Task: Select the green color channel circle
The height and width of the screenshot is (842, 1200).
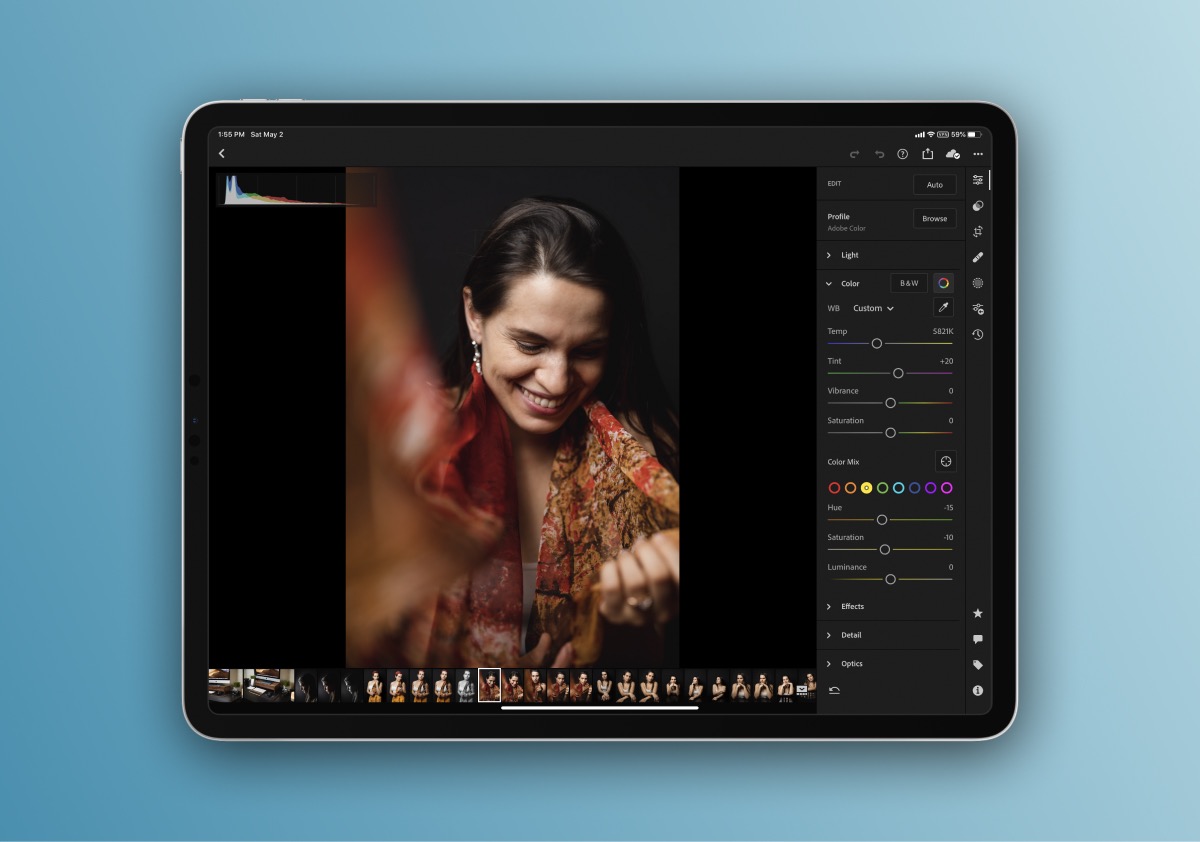Action: point(882,488)
